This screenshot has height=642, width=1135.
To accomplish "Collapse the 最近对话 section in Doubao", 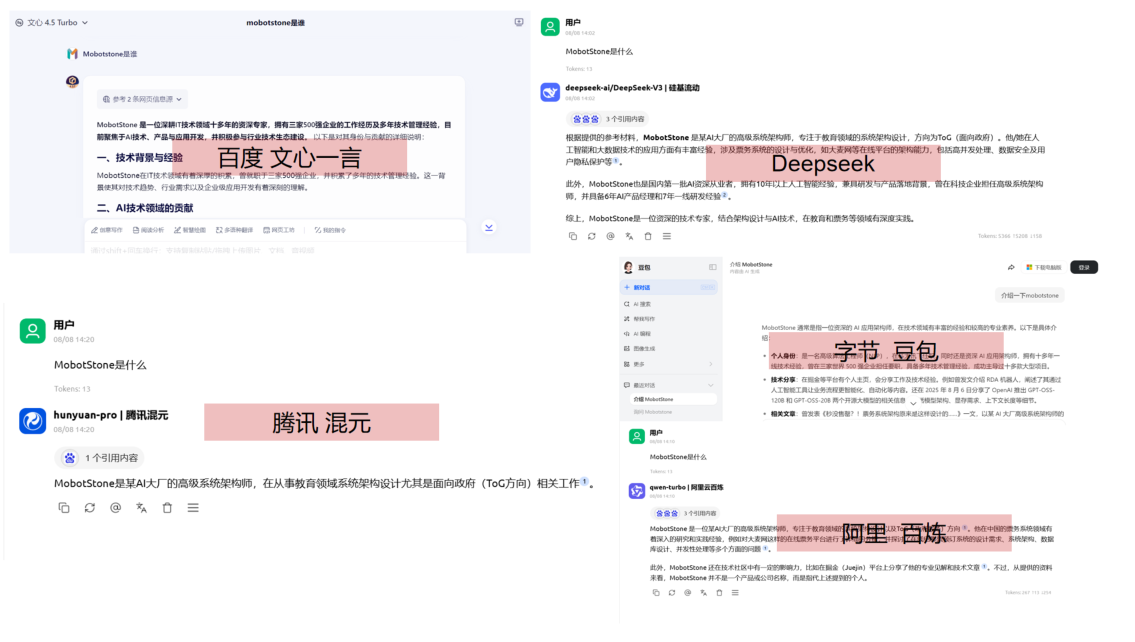I will point(711,385).
